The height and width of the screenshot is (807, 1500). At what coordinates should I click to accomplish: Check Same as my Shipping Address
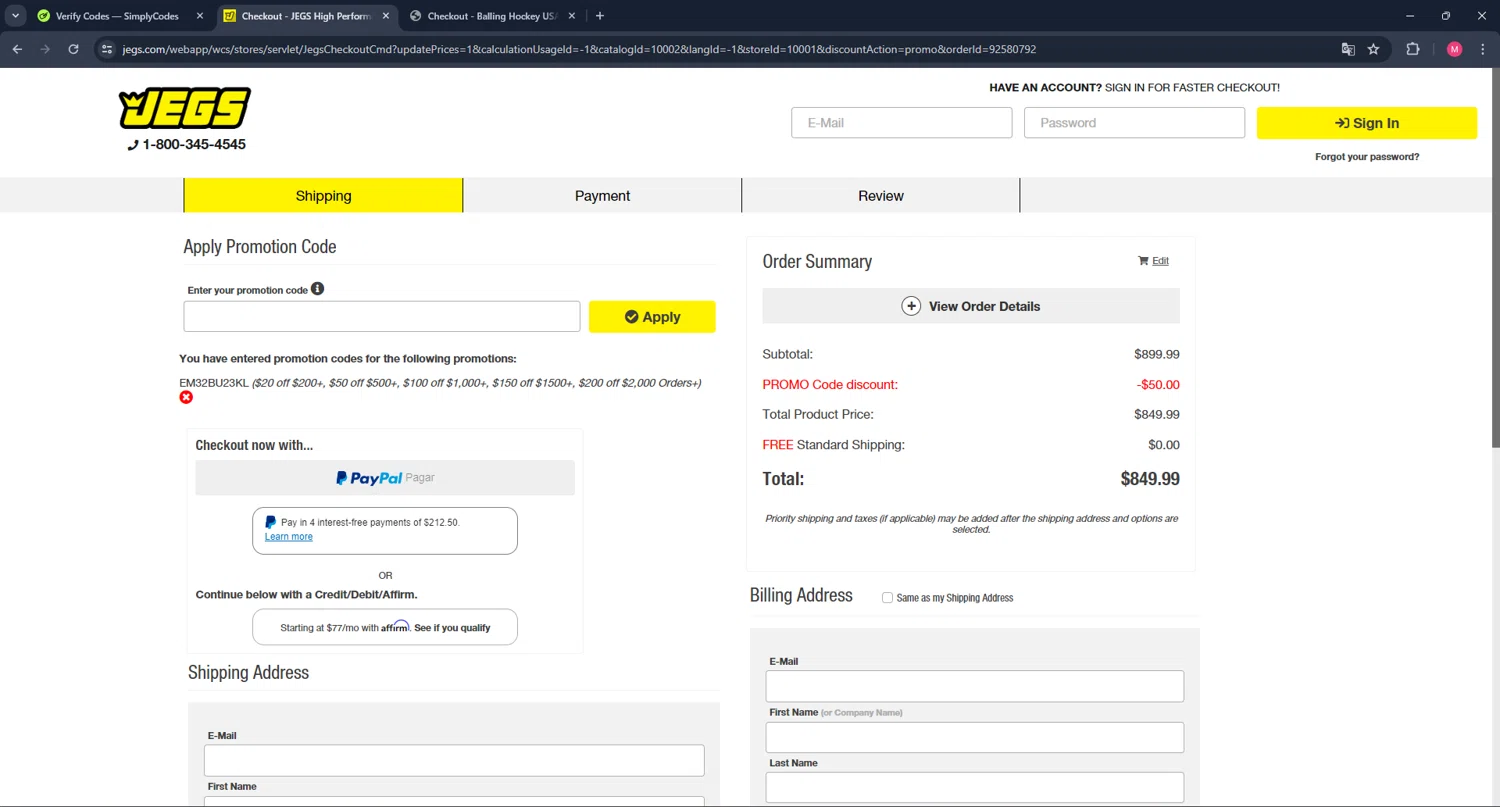coord(887,598)
